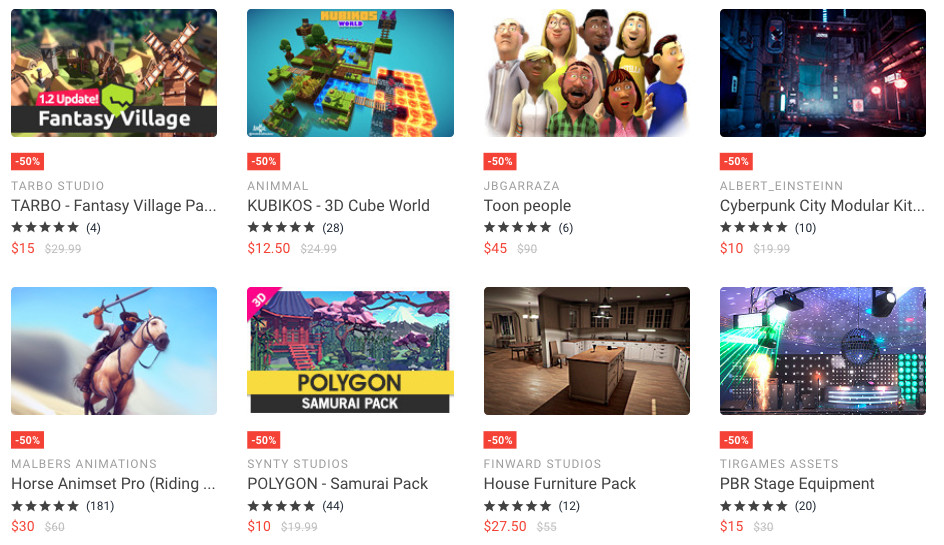Open the Toon people title link
Viewport: 944px width, 545px height.
pyautogui.click(x=527, y=206)
